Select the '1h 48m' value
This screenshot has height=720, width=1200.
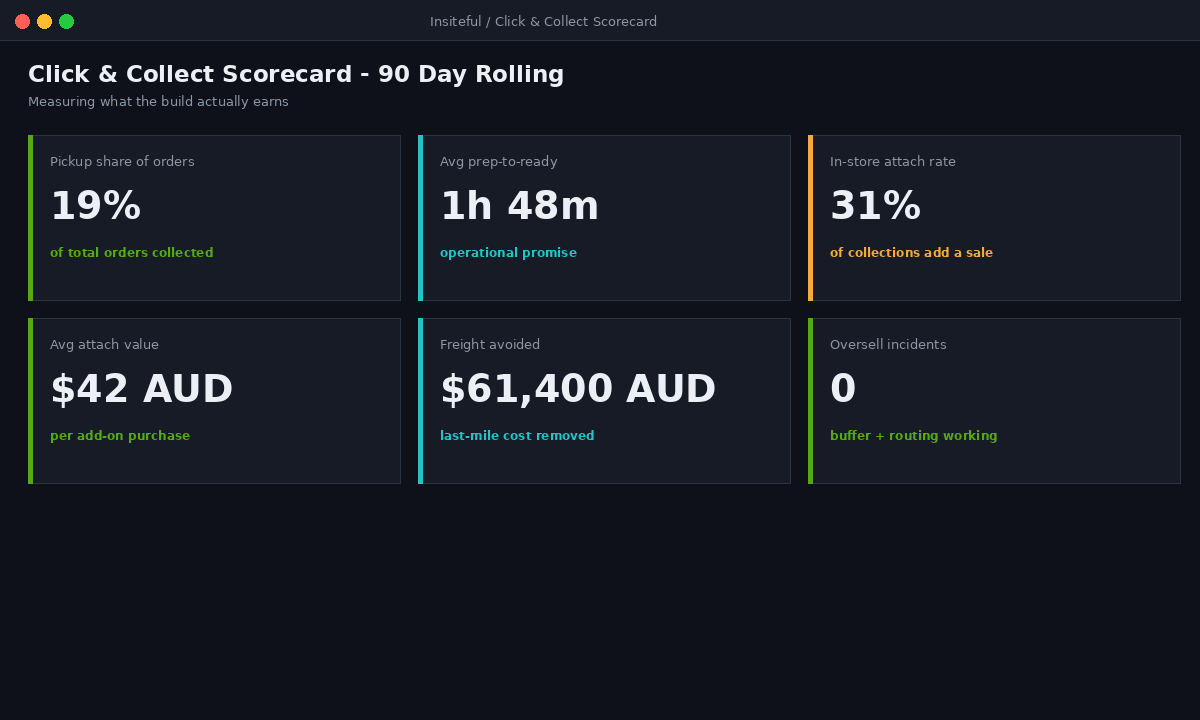coord(519,206)
